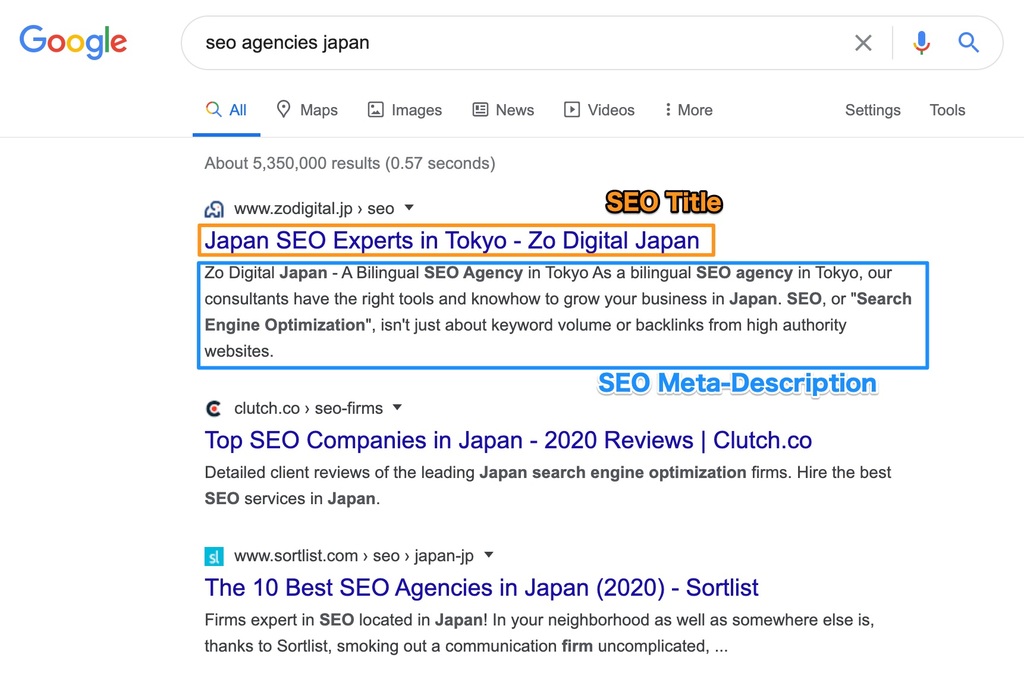The width and height of the screenshot is (1024, 676).
Task: Click the Images tab icon
Action: 375,109
